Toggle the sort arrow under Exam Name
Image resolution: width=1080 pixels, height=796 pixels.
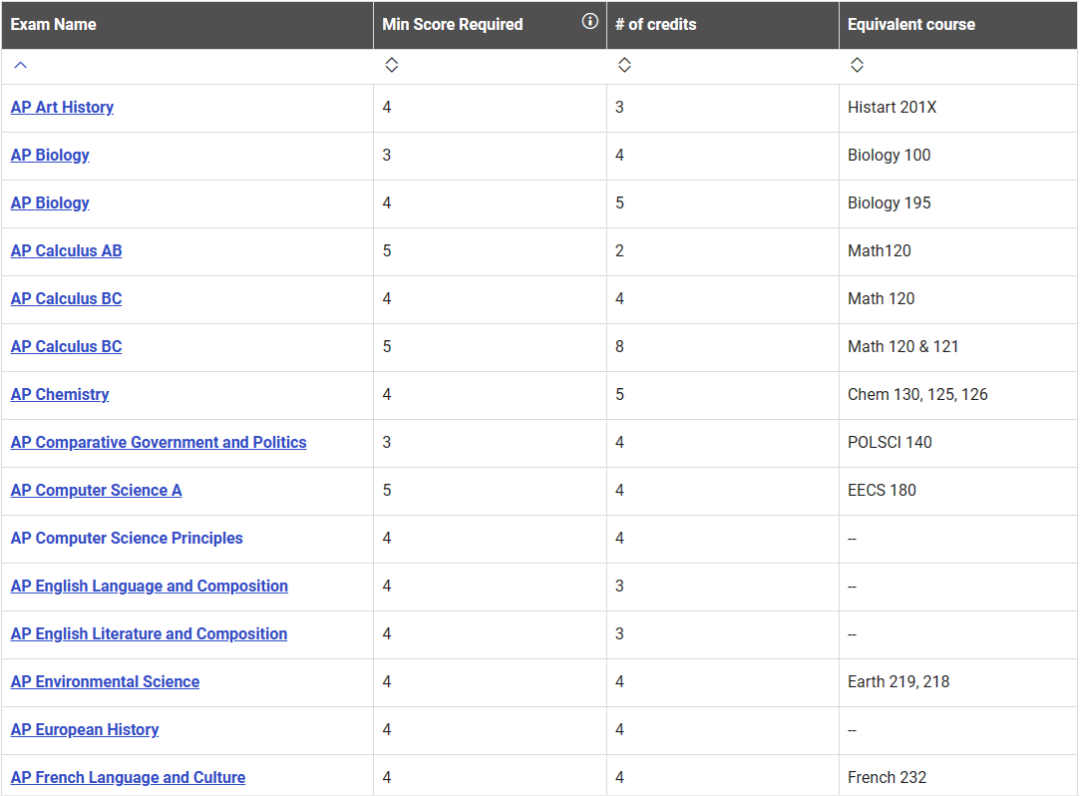click(20, 66)
